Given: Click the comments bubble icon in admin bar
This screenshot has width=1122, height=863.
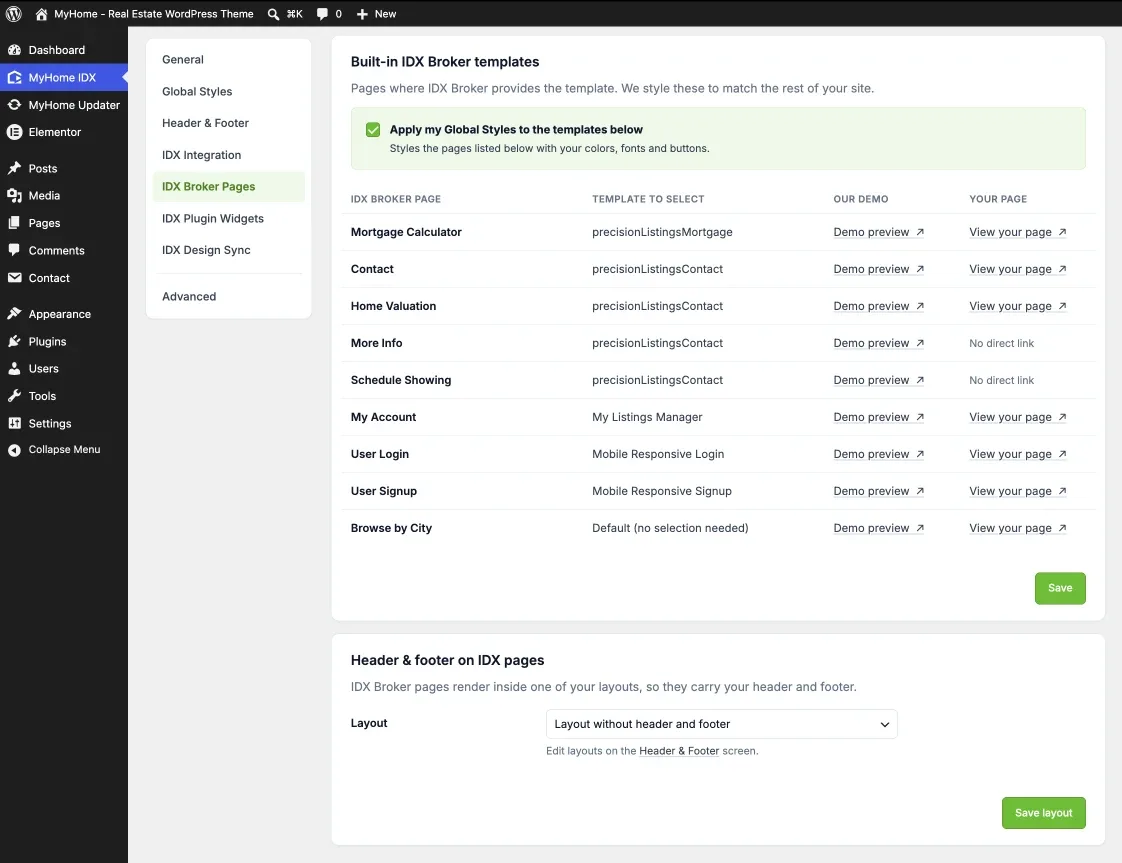Looking at the screenshot, I should pos(323,14).
